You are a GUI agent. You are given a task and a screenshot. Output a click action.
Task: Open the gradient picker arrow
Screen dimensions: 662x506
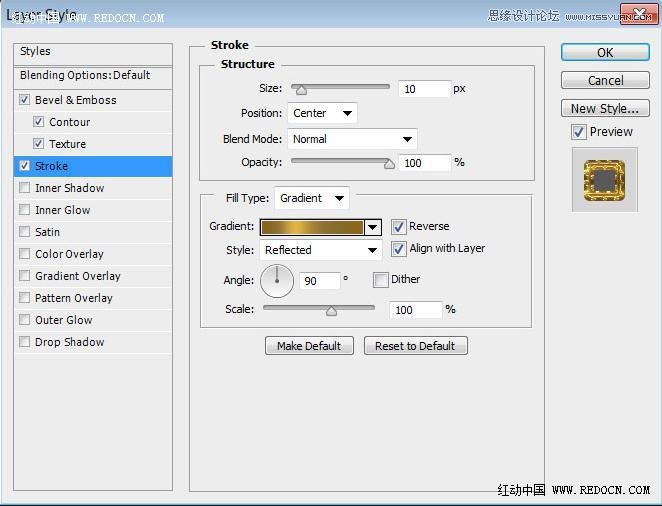[373, 228]
